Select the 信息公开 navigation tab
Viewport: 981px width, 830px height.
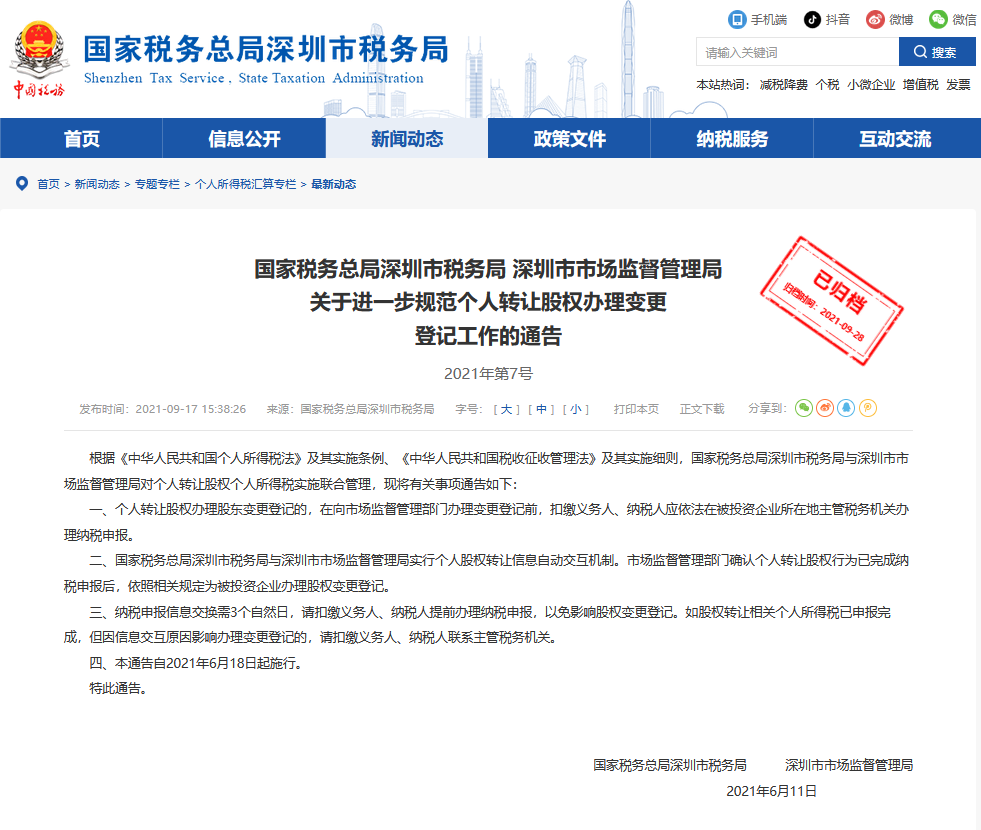click(x=243, y=137)
